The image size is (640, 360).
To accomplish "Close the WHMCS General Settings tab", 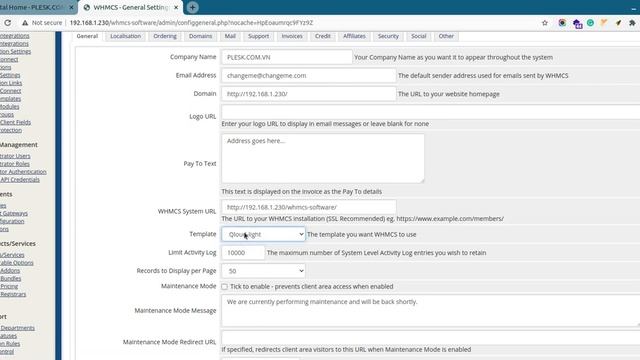I will 176,7.
